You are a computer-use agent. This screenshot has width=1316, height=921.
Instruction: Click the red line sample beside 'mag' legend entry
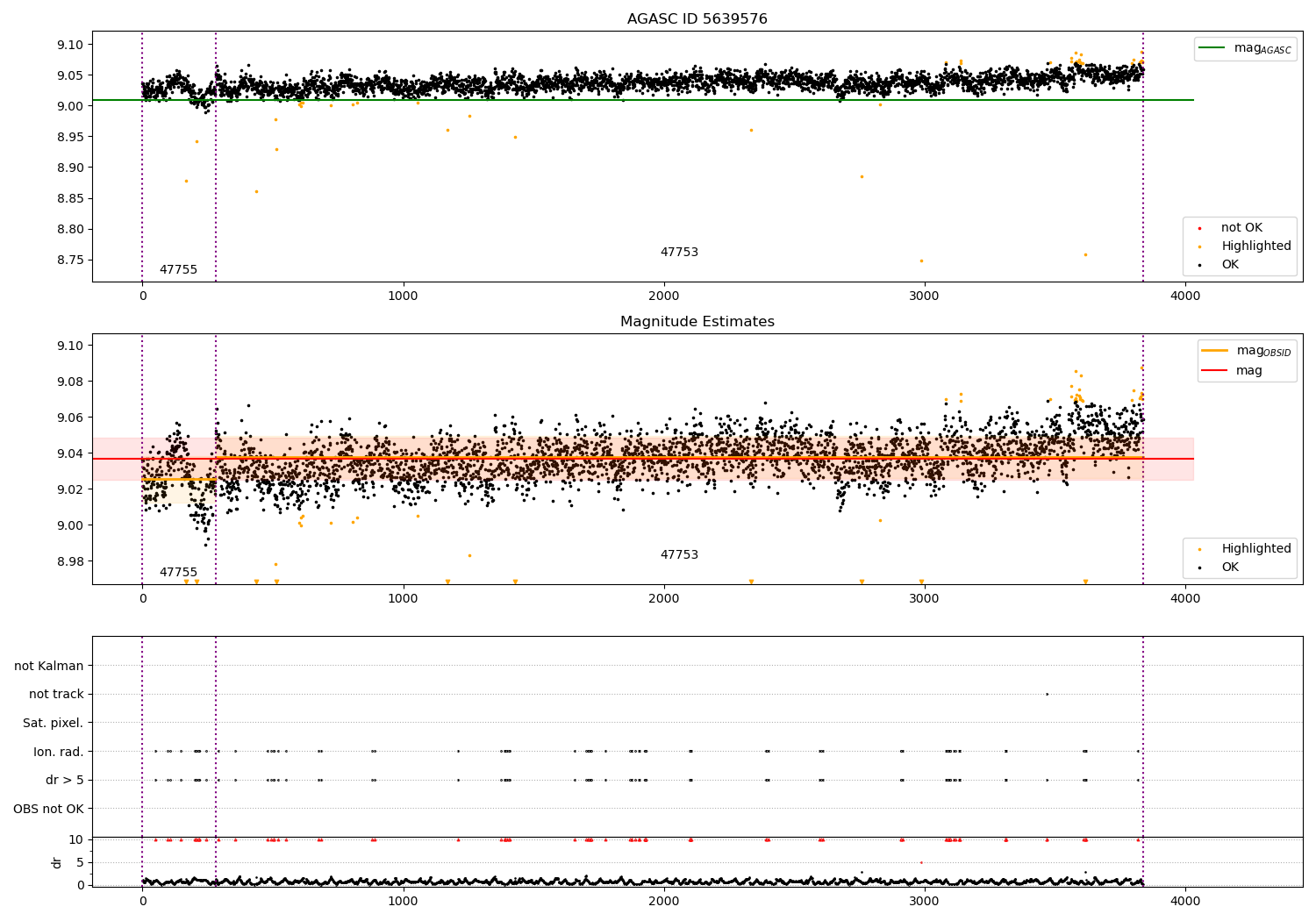tap(1215, 371)
